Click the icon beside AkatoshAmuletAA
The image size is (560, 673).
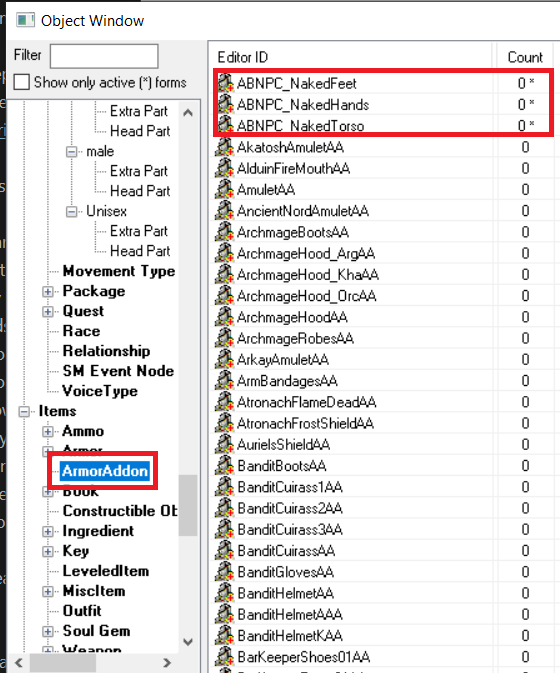point(225,147)
